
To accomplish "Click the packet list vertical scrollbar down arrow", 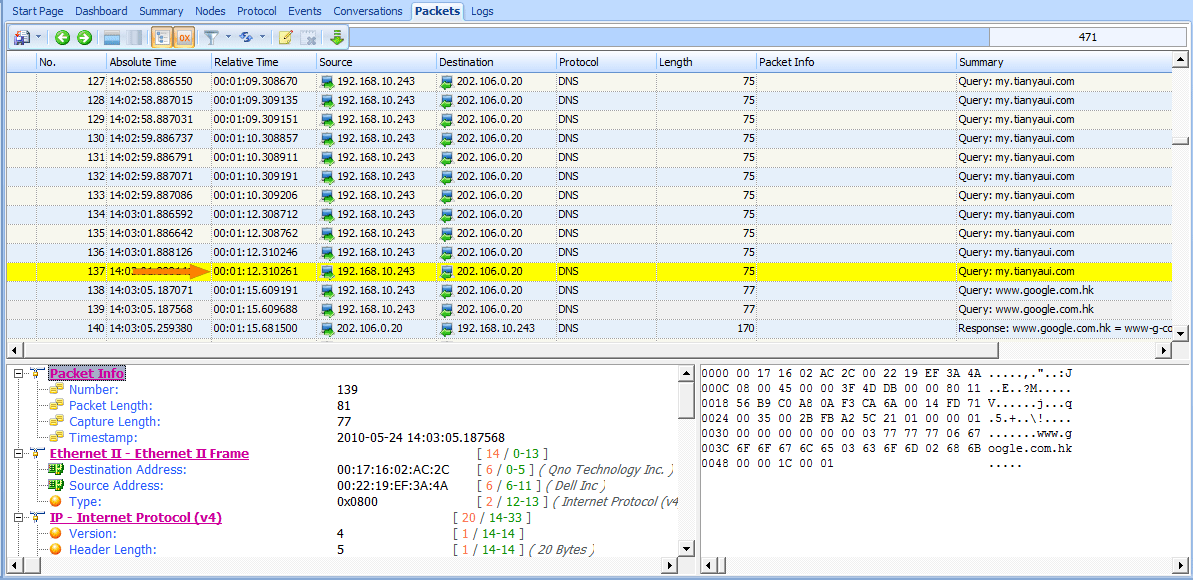I will tap(1180, 333).
